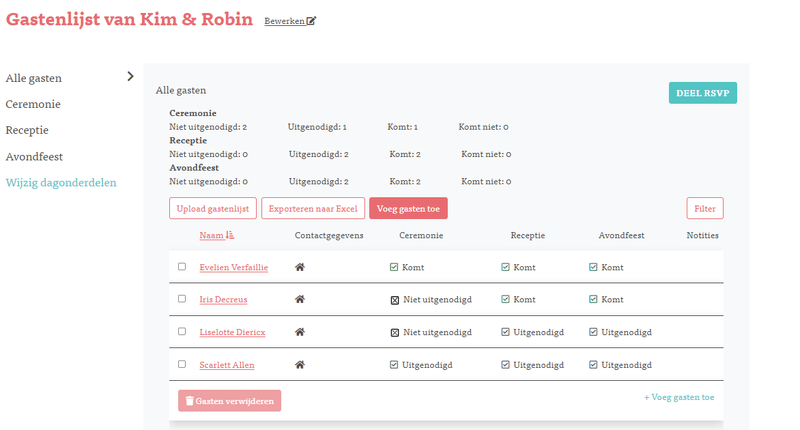Open Exporteren naar Excel

[x=311, y=209]
